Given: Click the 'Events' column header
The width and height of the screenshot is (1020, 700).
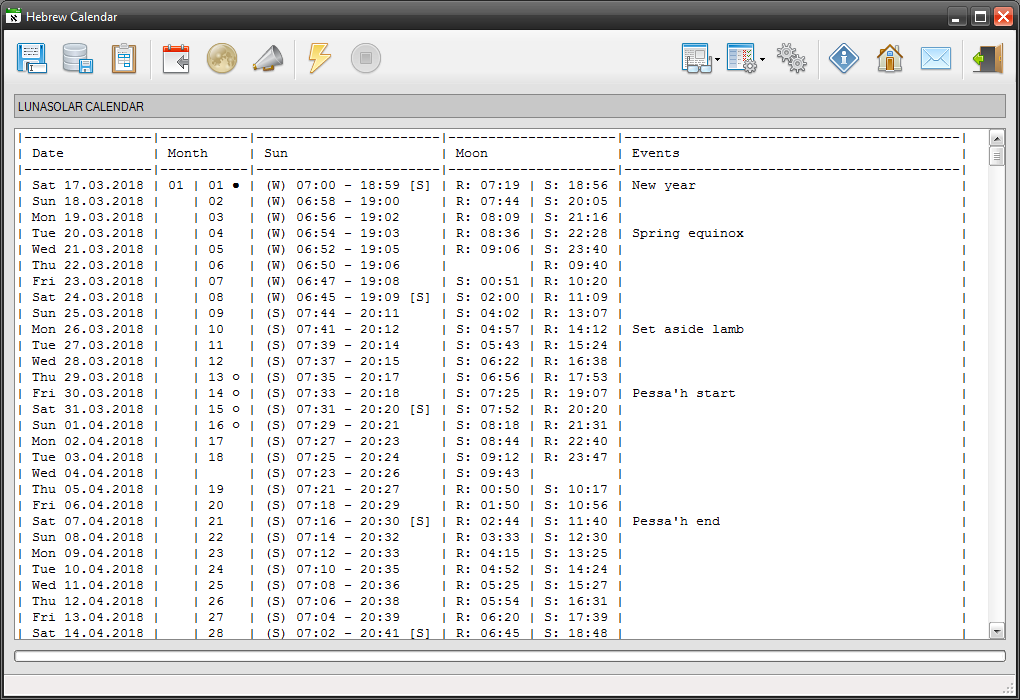Looking at the screenshot, I should (656, 154).
